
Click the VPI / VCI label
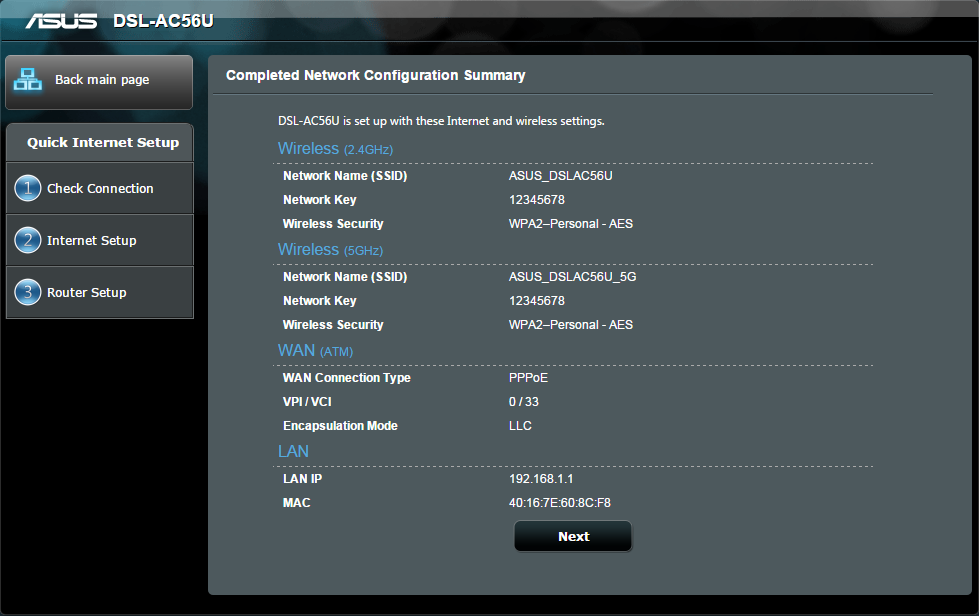coord(307,402)
